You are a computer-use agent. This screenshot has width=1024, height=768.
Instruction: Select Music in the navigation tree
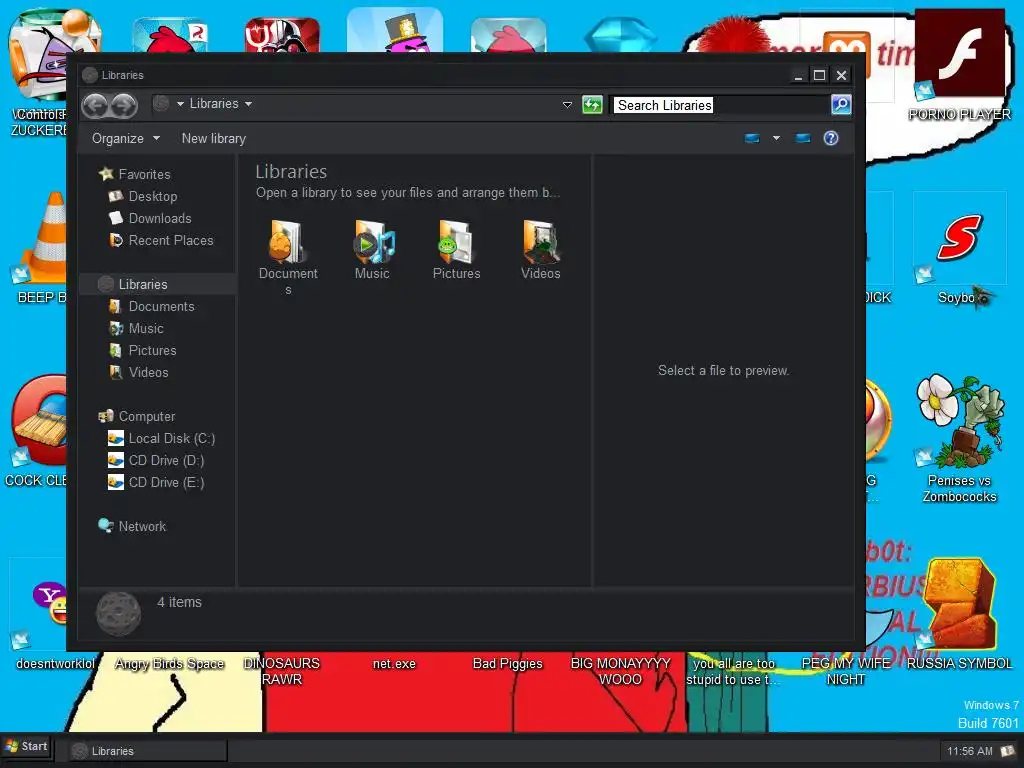coord(146,328)
